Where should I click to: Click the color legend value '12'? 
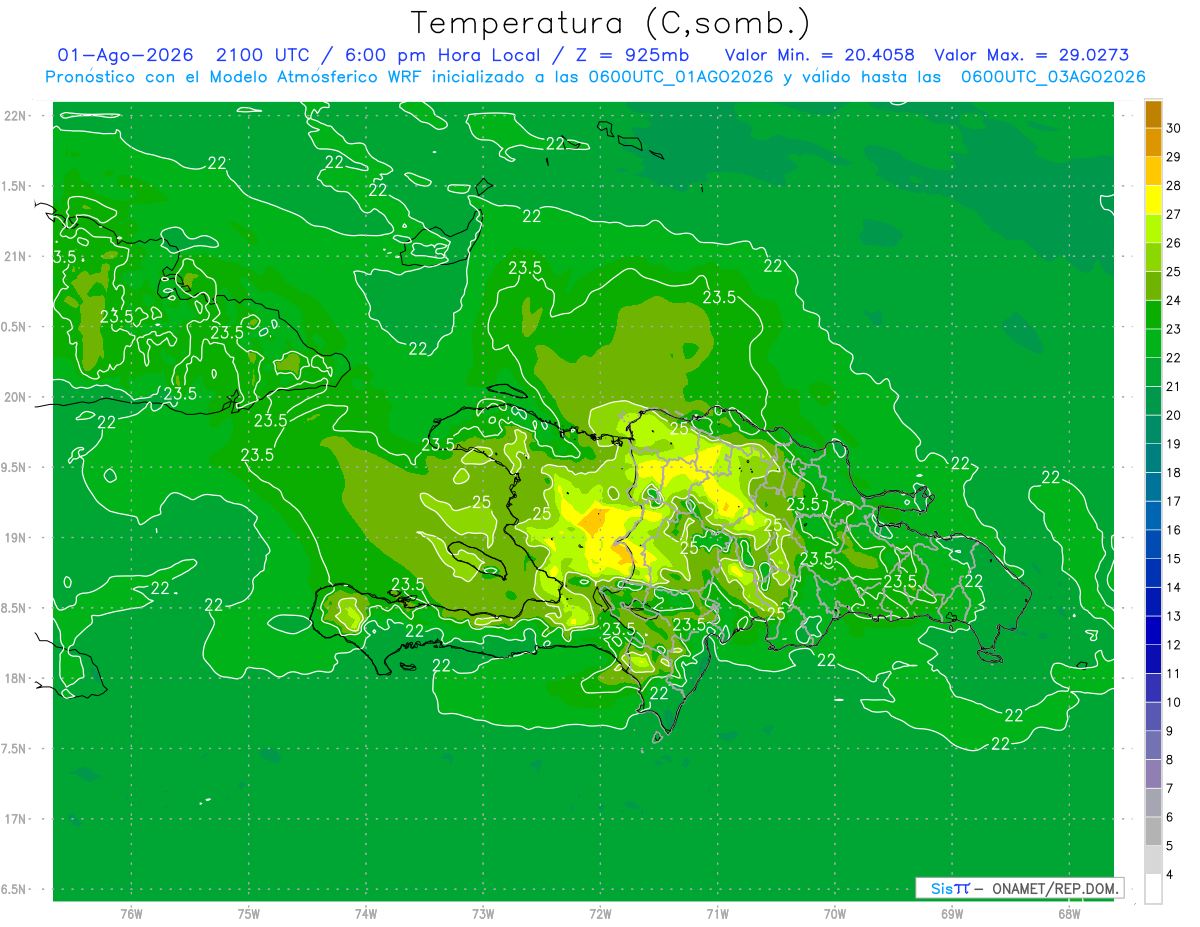click(x=1174, y=645)
